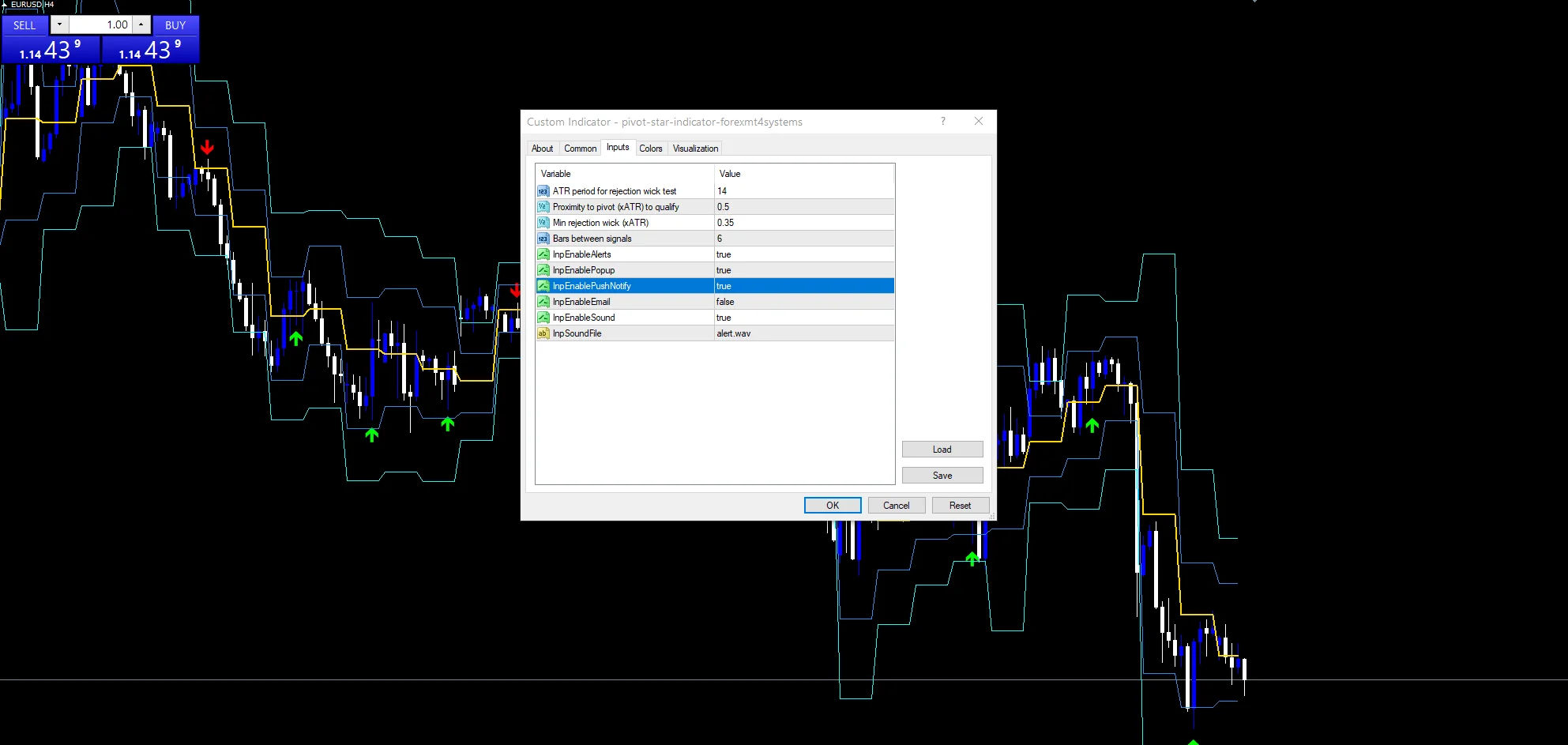Screen dimensions: 1568x745
Task: Select the InpSoundFile variable name
Action: (577, 333)
